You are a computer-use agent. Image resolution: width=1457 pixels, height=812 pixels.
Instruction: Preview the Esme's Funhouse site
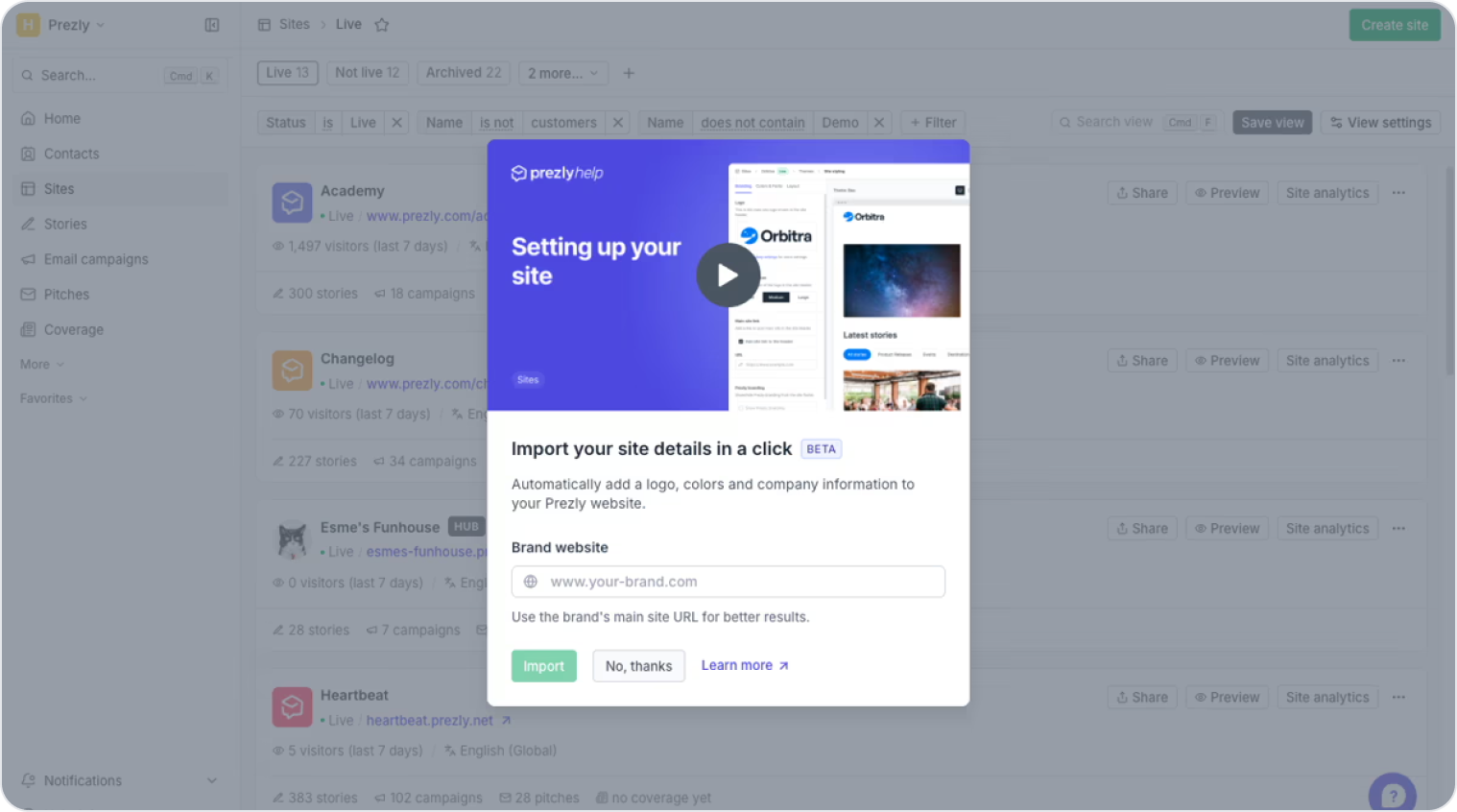1227,529
